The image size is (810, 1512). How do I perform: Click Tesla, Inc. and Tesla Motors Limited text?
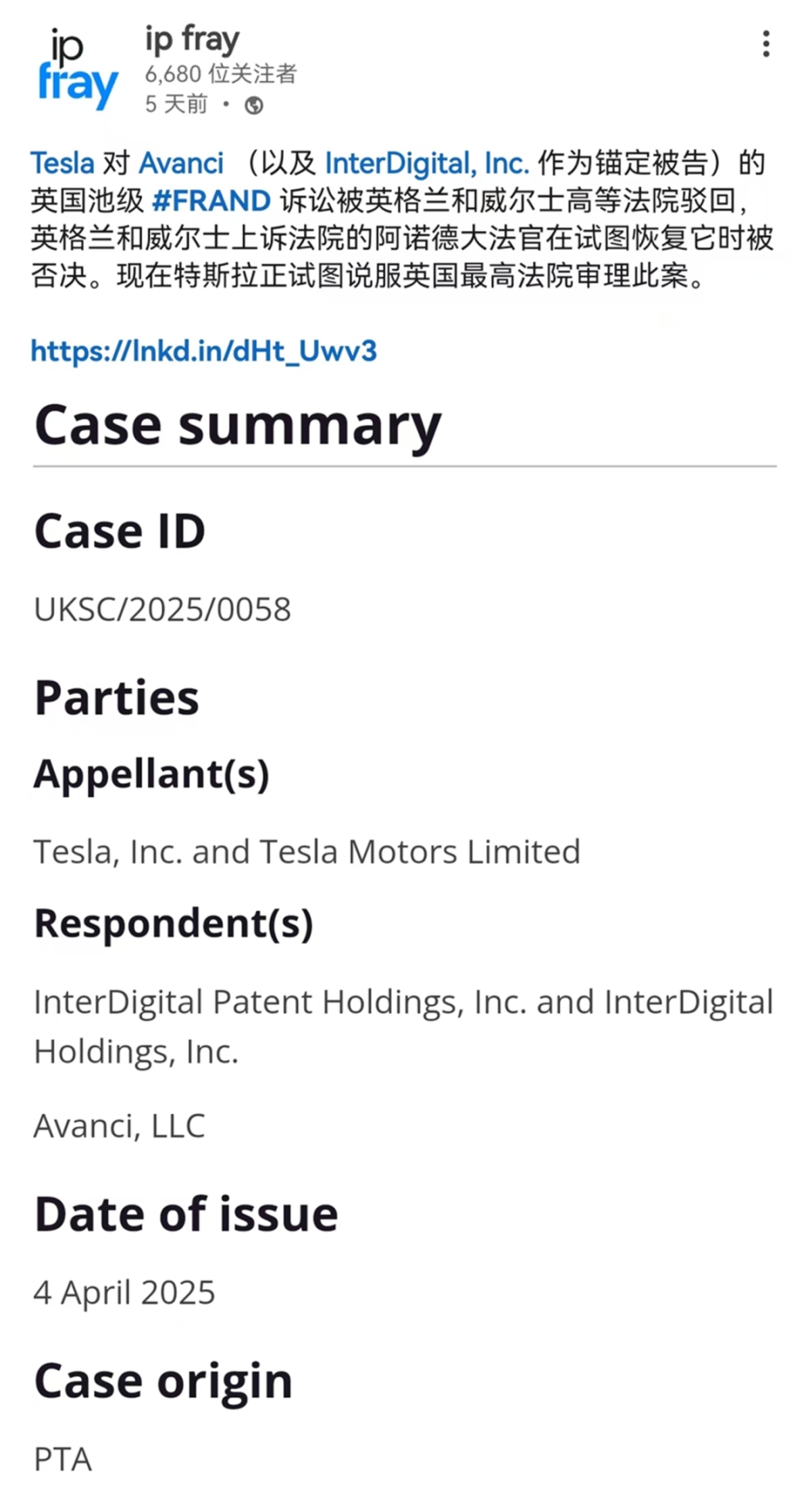tap(307, 852)
